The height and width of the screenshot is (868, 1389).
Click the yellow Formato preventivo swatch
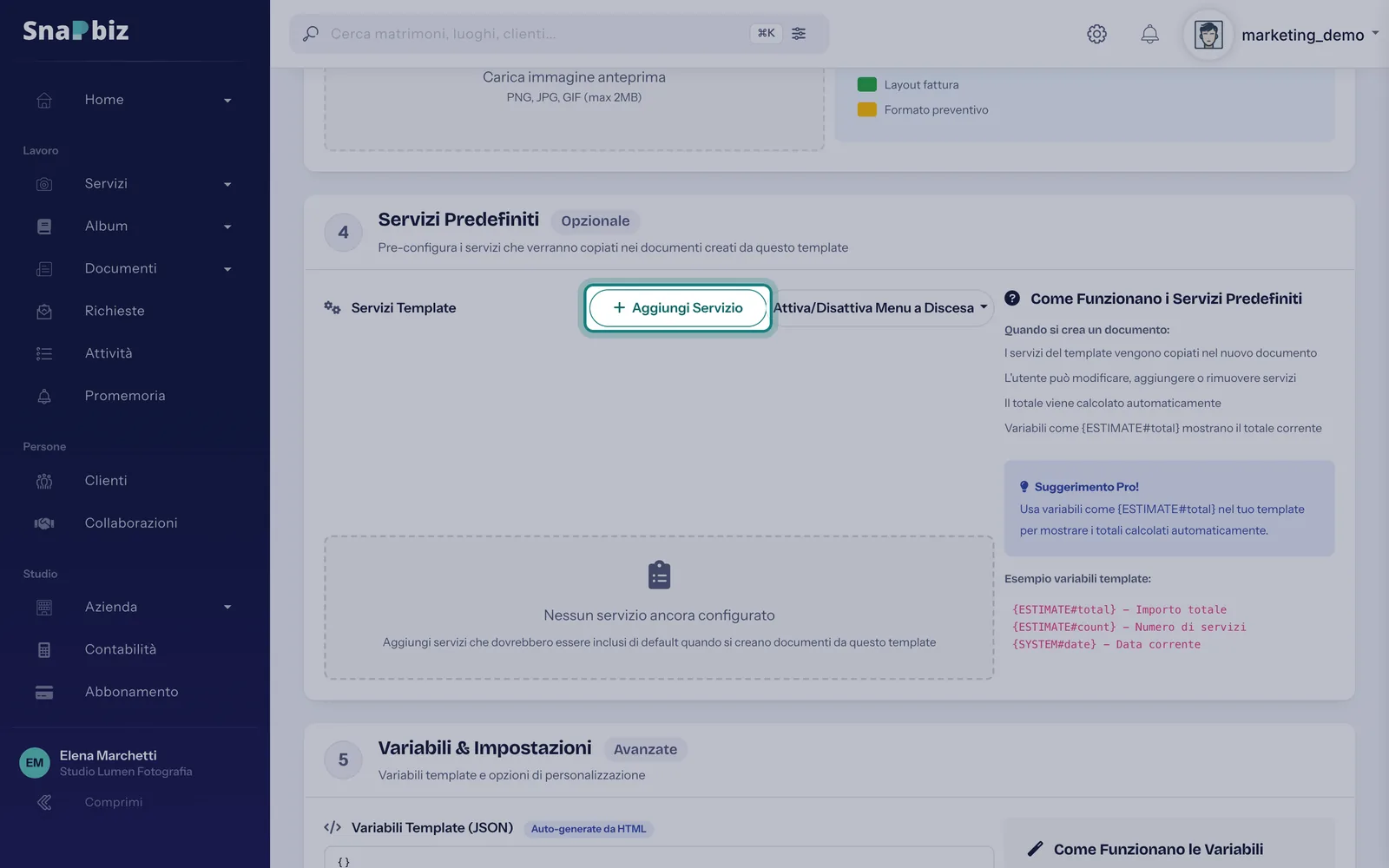pos(866,110)
